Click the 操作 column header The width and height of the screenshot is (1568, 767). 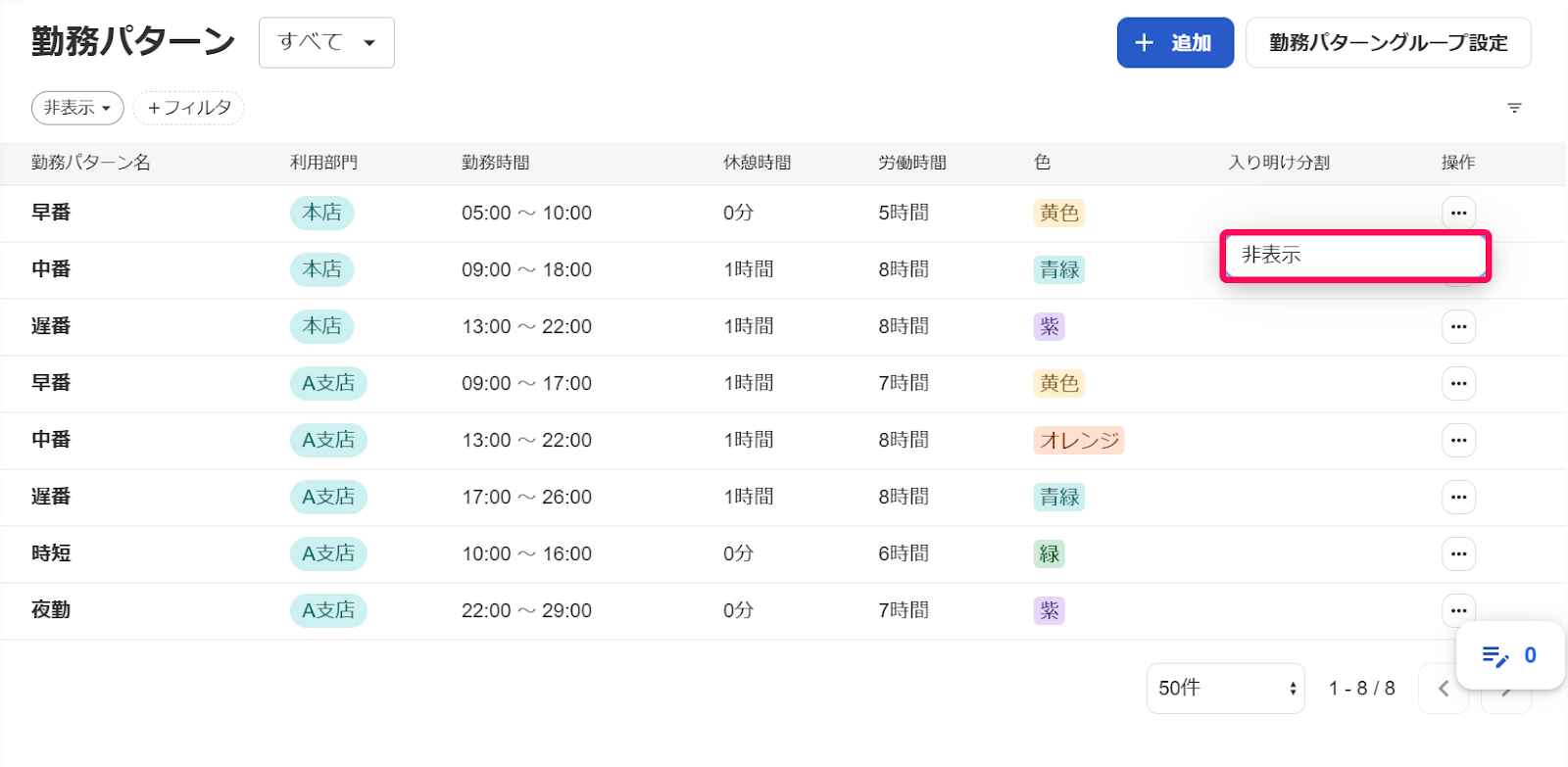[1458, 163]
